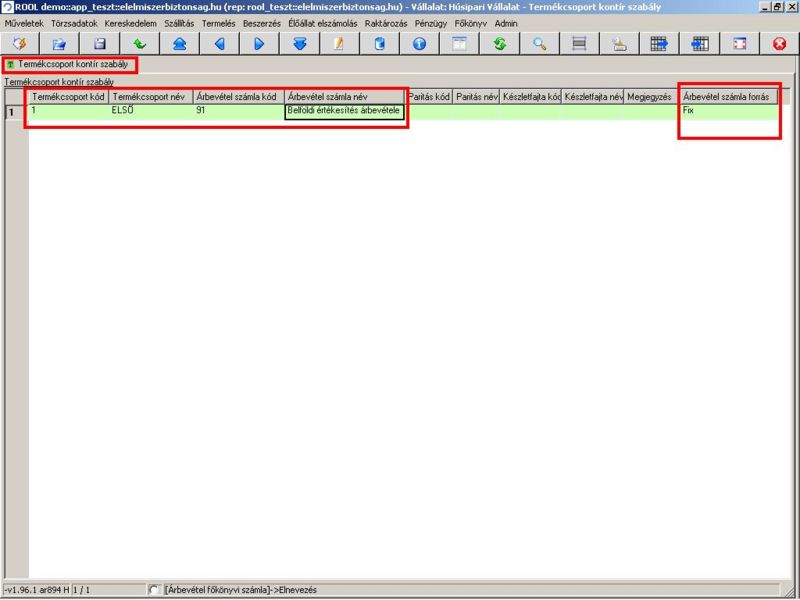Click the Árbevétel számla forrás column header
800x600 pixels.
pyautogui.click(x=725, y=97)
